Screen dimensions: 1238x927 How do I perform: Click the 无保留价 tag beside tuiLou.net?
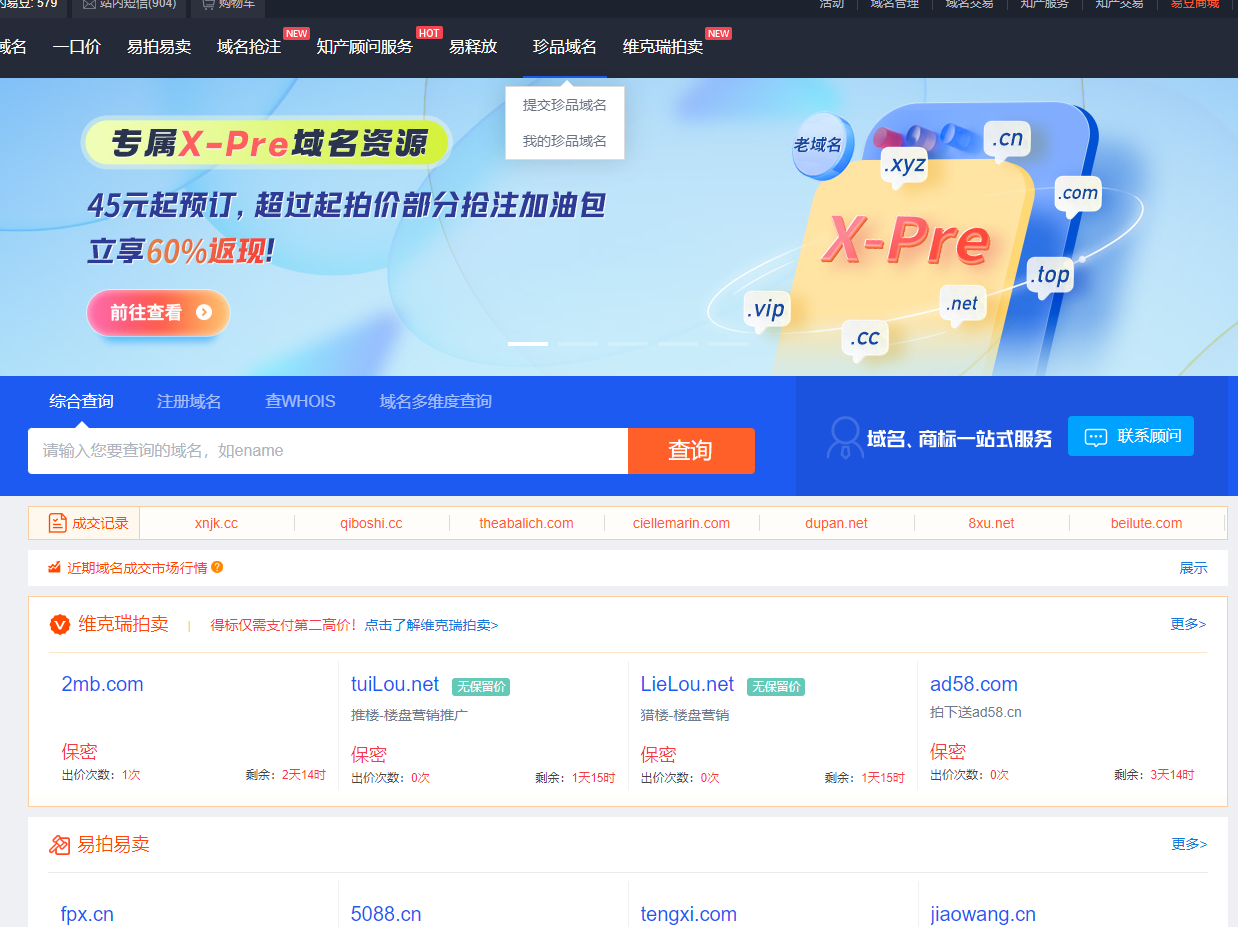pyautogui.click(x=481, y=687)
